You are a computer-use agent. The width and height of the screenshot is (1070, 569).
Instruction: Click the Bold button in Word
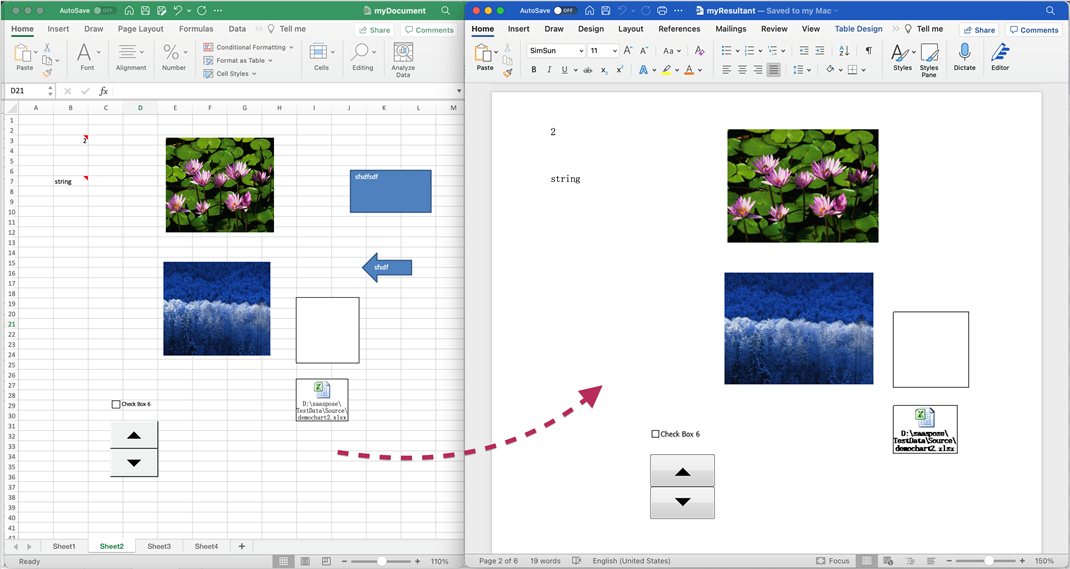pos(534,70)
